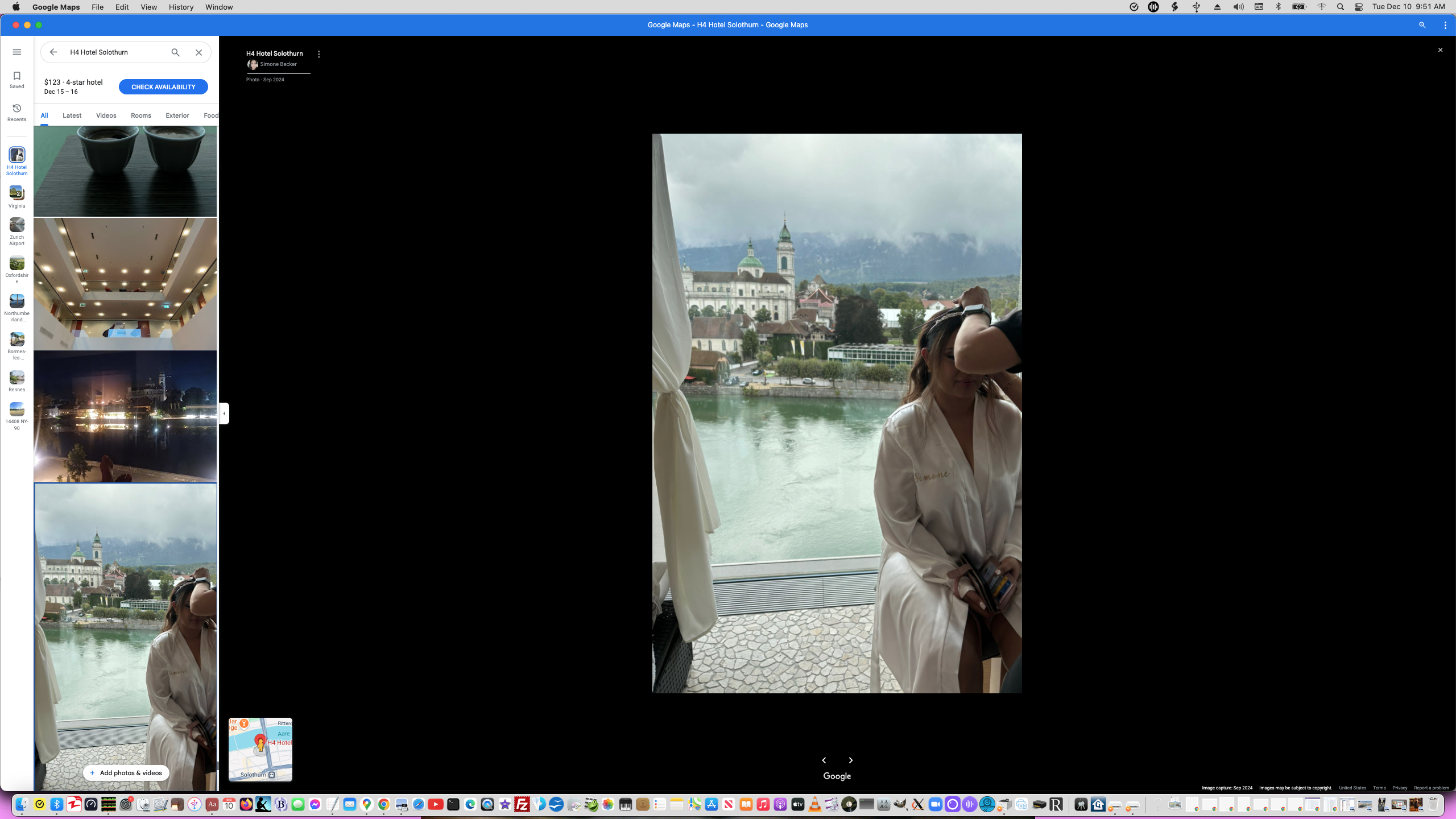Click the search magnifier icon
The height and width of the screenshot is (819, 1456).
pyautogui.click(x=175, y=52)
